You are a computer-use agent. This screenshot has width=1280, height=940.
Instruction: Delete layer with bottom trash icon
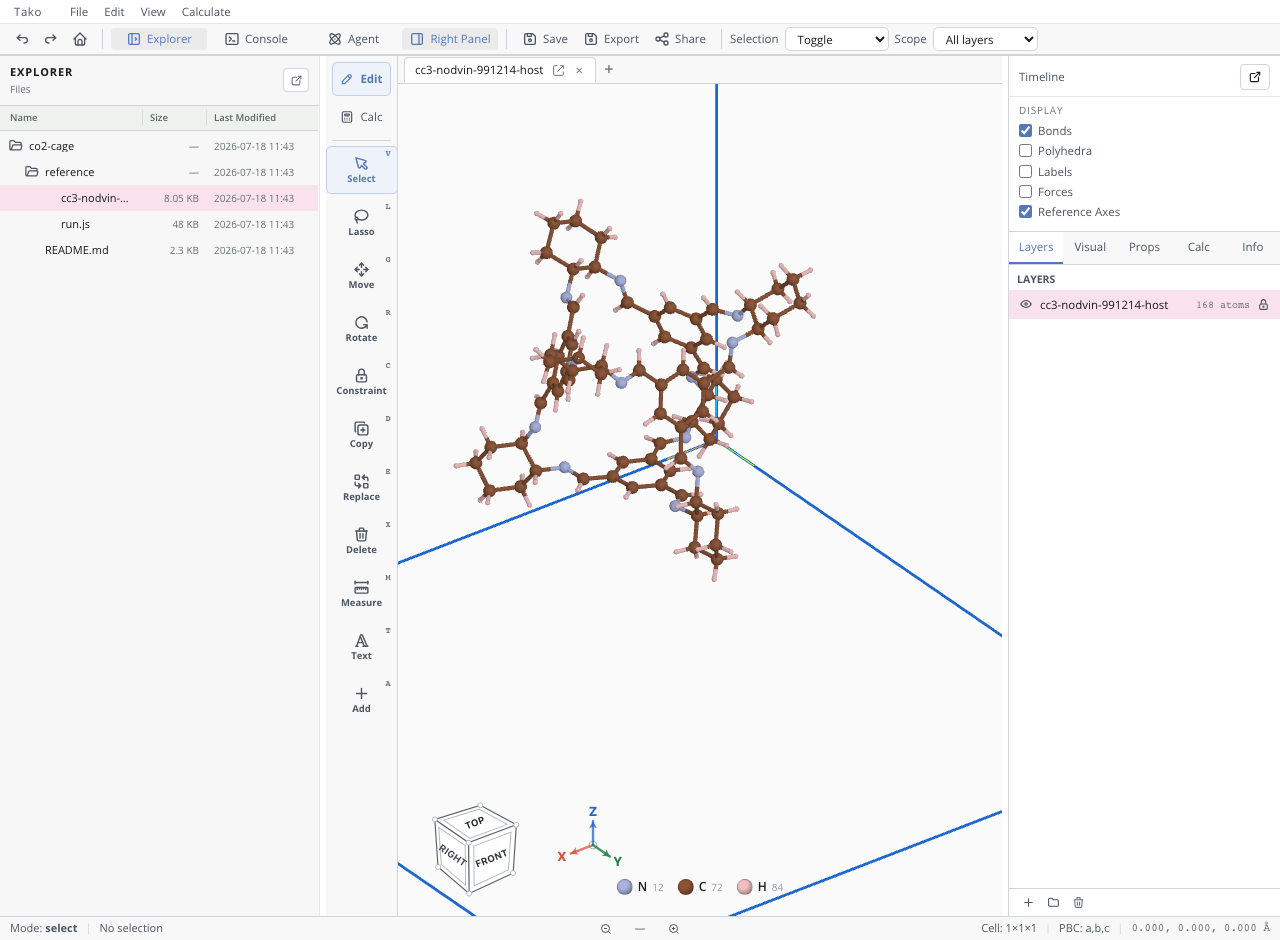pos(1078,902)
